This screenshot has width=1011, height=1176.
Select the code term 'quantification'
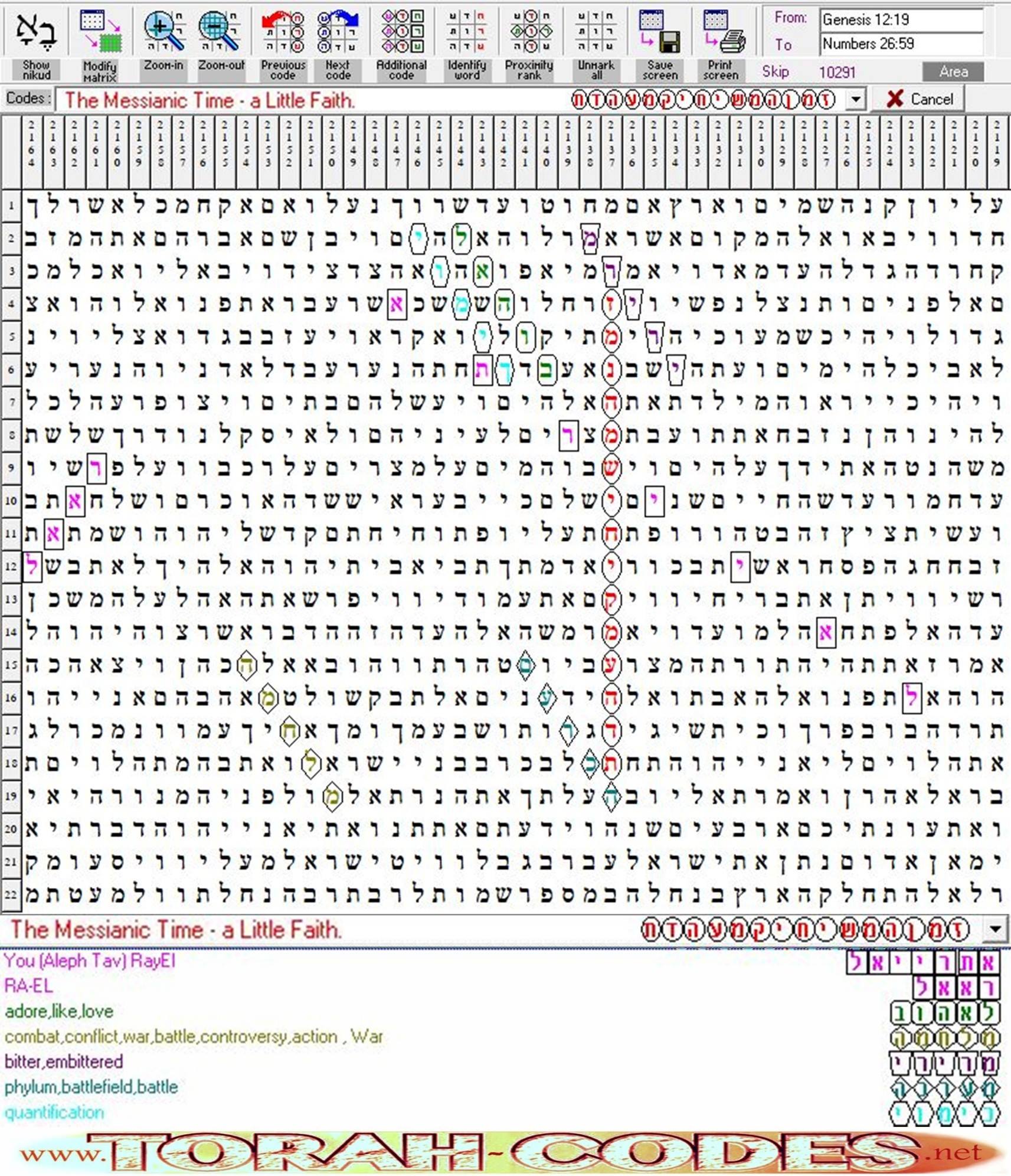tap(54, 1112)
